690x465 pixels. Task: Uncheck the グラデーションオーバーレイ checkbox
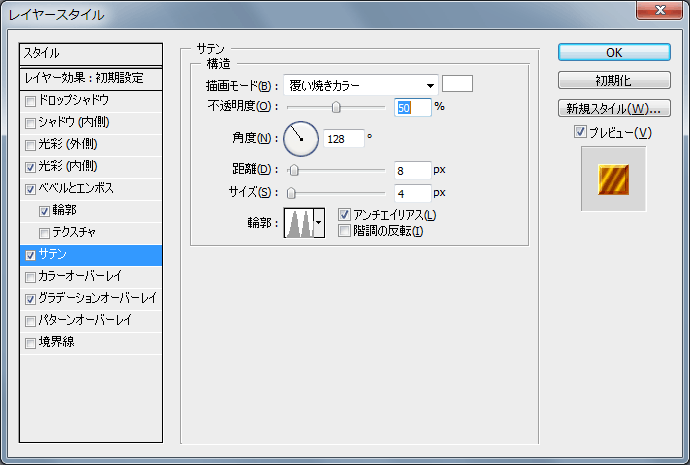[x=30, y=300]
